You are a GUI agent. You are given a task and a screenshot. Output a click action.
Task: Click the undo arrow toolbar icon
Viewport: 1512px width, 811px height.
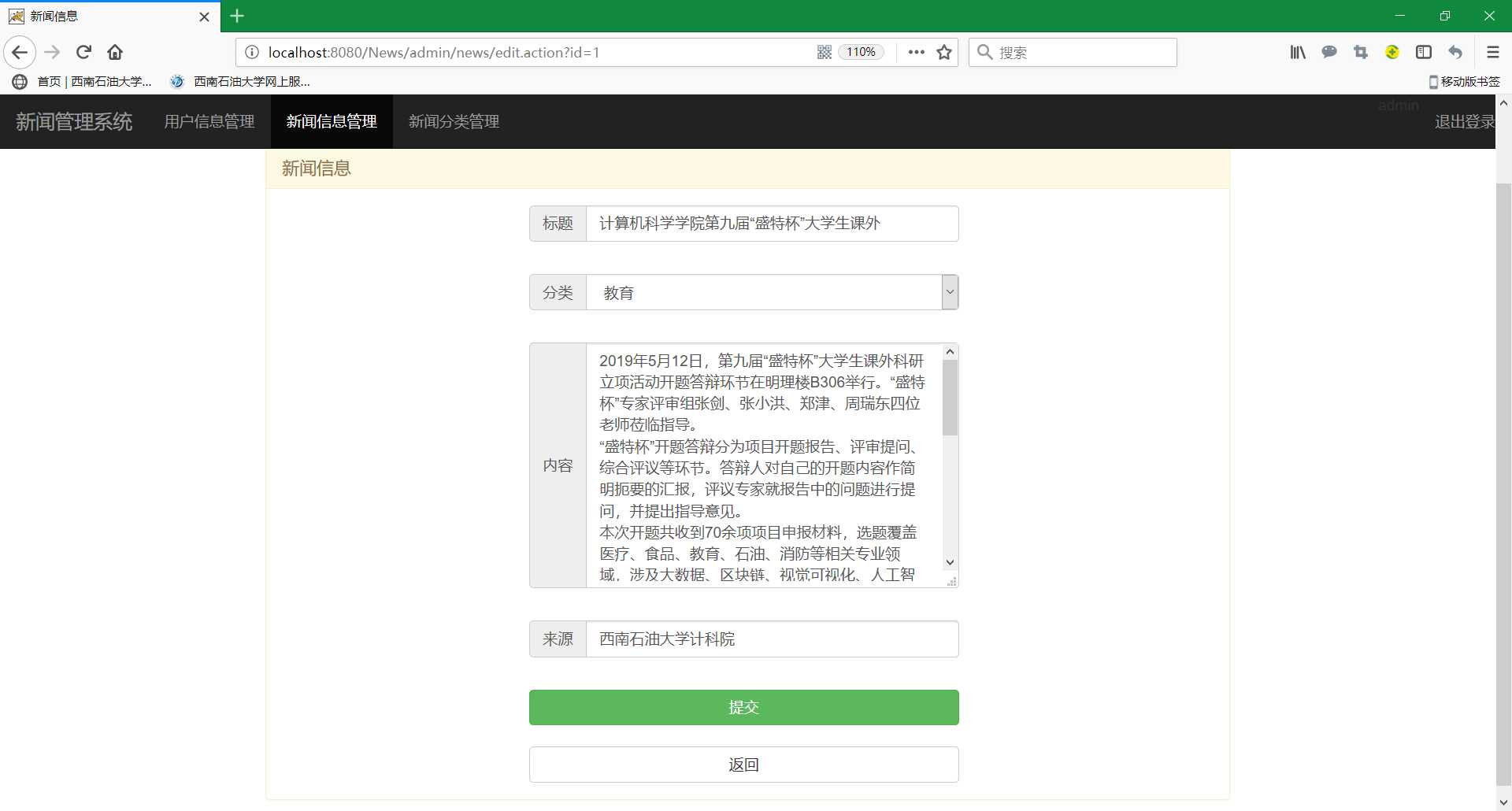pos(1455,53)
